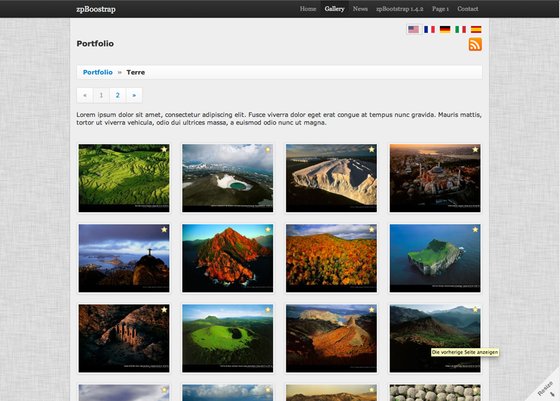Toggle star on the red mountain thumbnail
Screen dimensions: 560x401
(268, 229)
